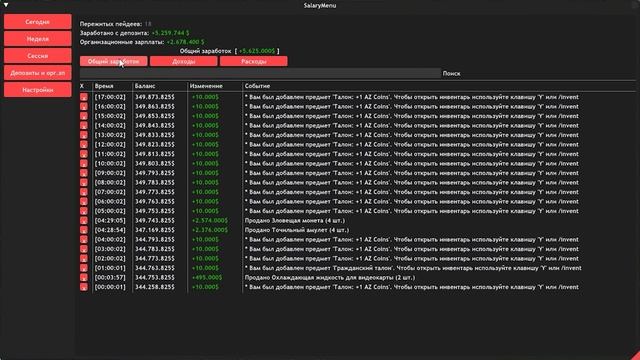640x360 pixels.
Task: Delete the entry at 13:00:02
Action: (84, 135)
